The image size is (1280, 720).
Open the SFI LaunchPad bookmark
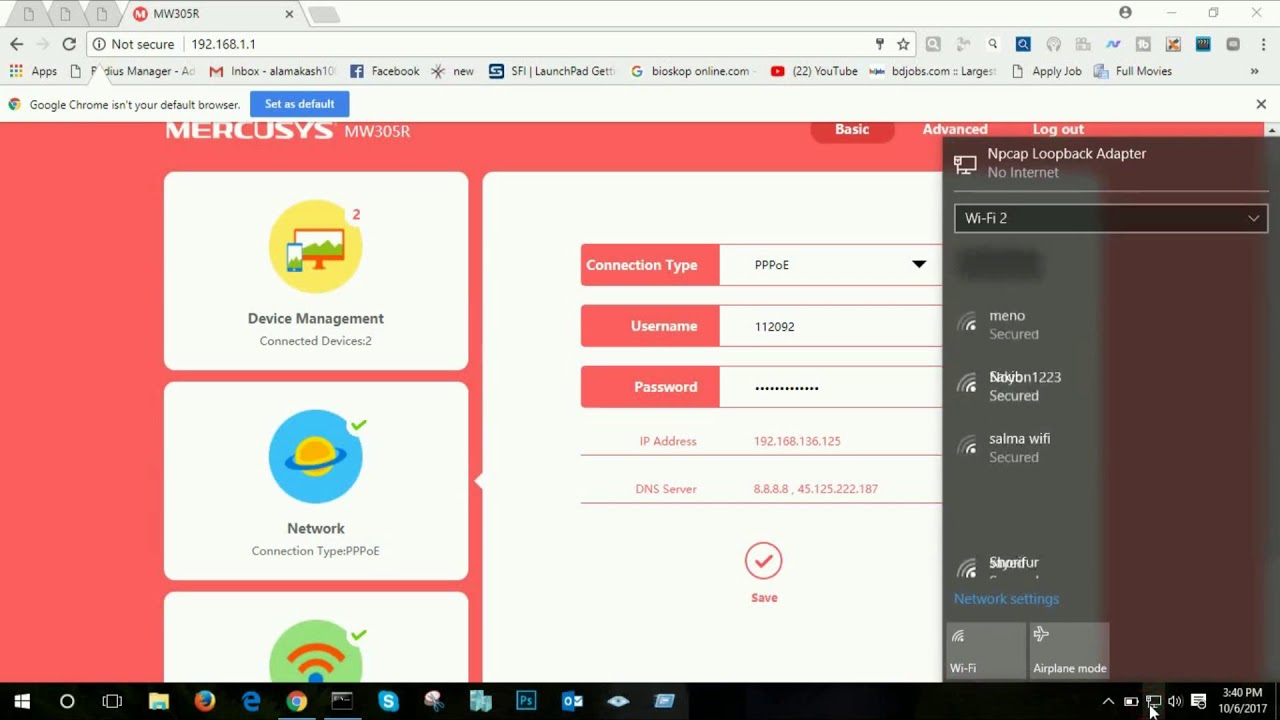pos(552,71)
